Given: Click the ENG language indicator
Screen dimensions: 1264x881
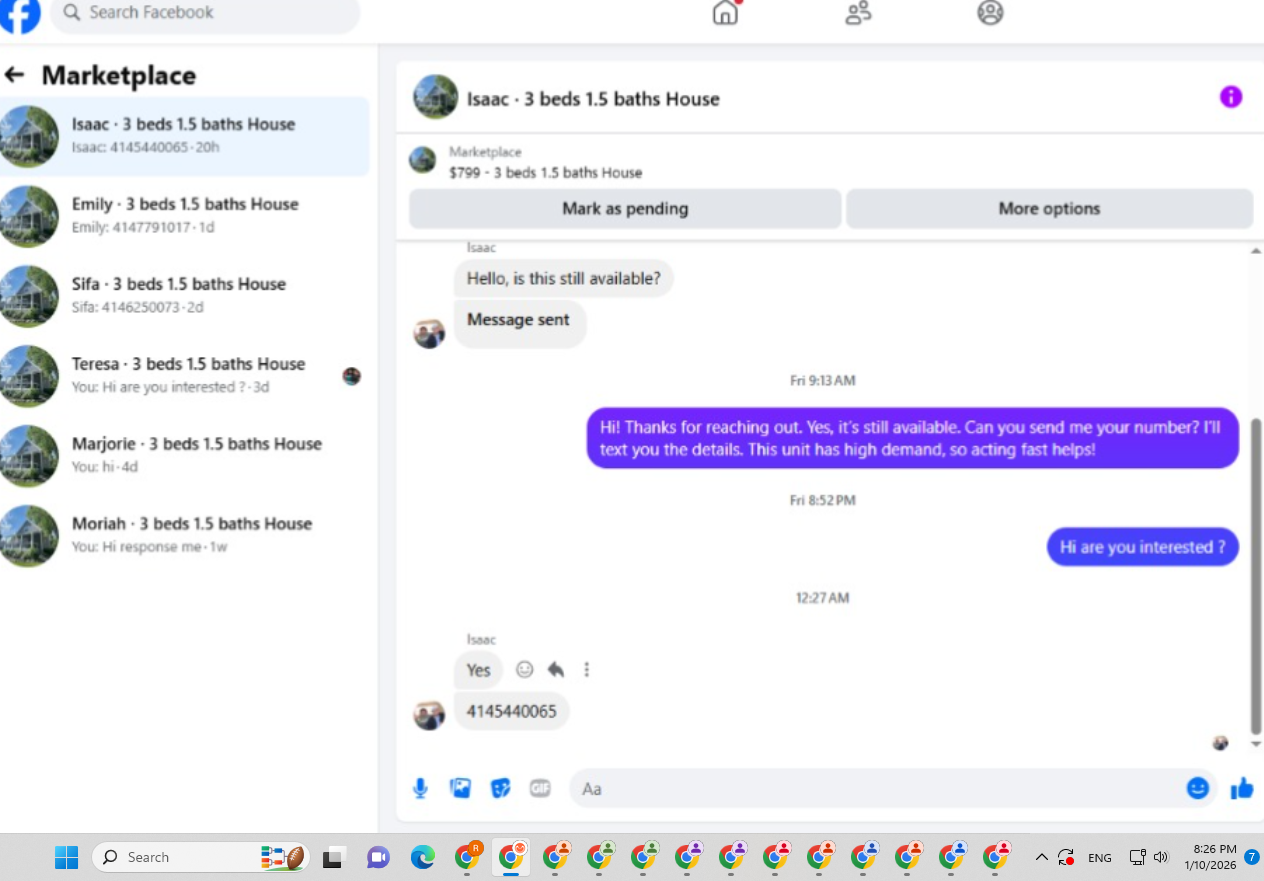Looking at the screenshot, I should (1100, 858).
